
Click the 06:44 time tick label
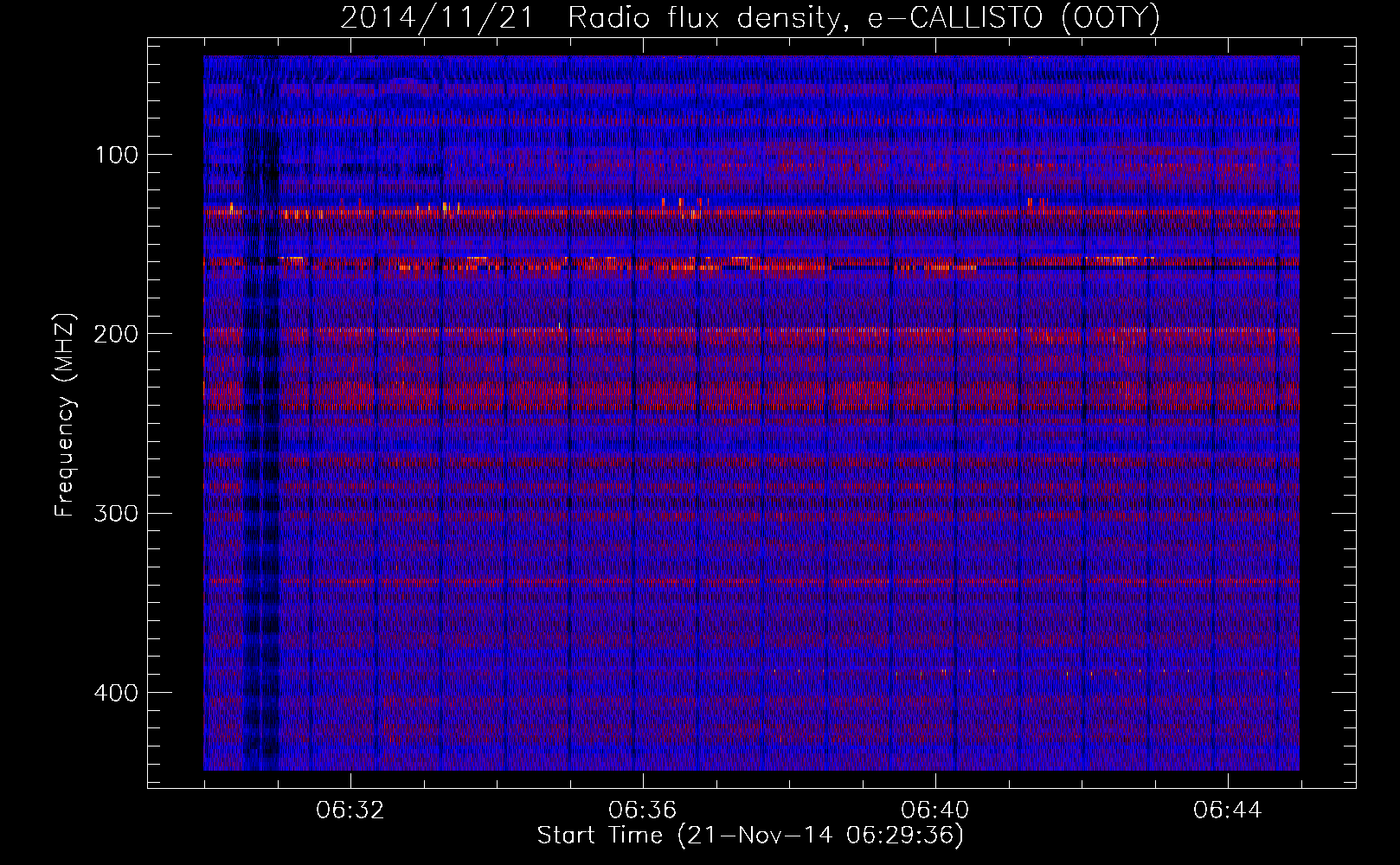pyautogui.click(x=1228, y=811)
